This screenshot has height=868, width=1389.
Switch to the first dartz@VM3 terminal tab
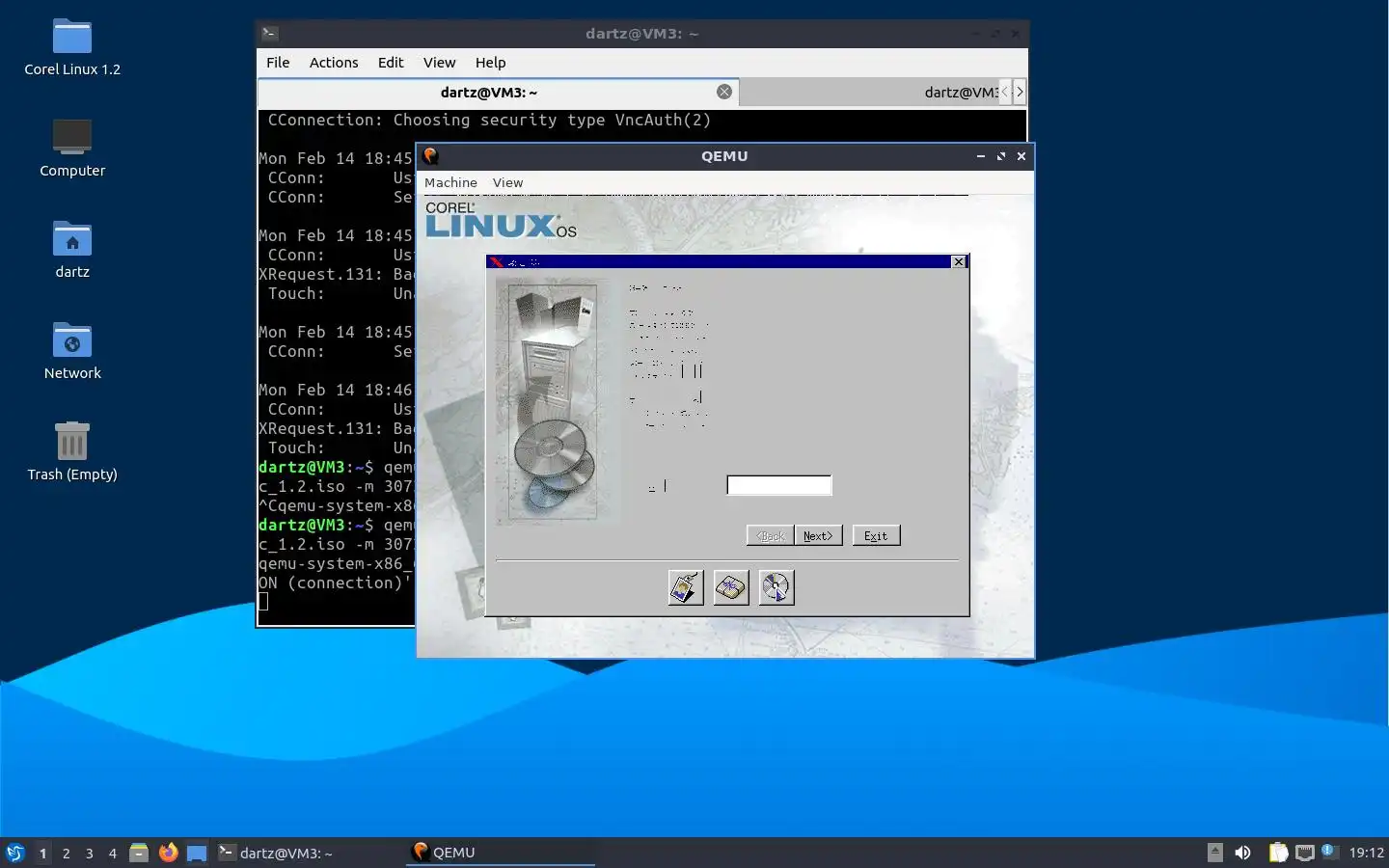(x=499, y=92)
